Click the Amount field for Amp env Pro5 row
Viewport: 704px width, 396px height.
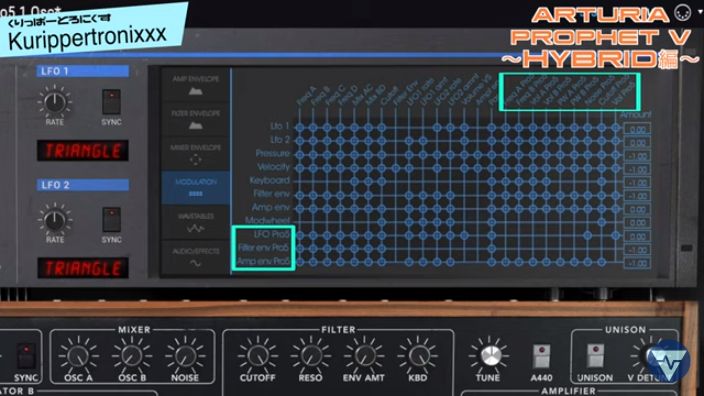(x=637, y=264)
